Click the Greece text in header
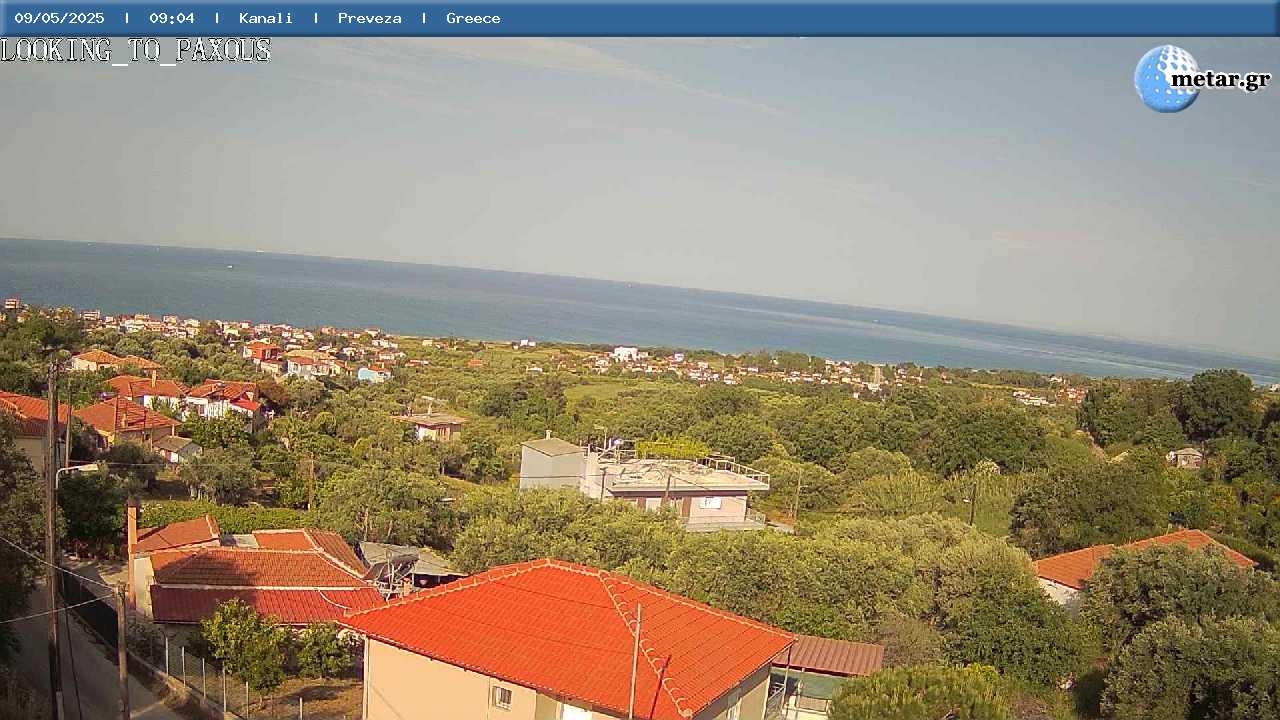This screenshot has width=1280, height=720. click(473, 18)
